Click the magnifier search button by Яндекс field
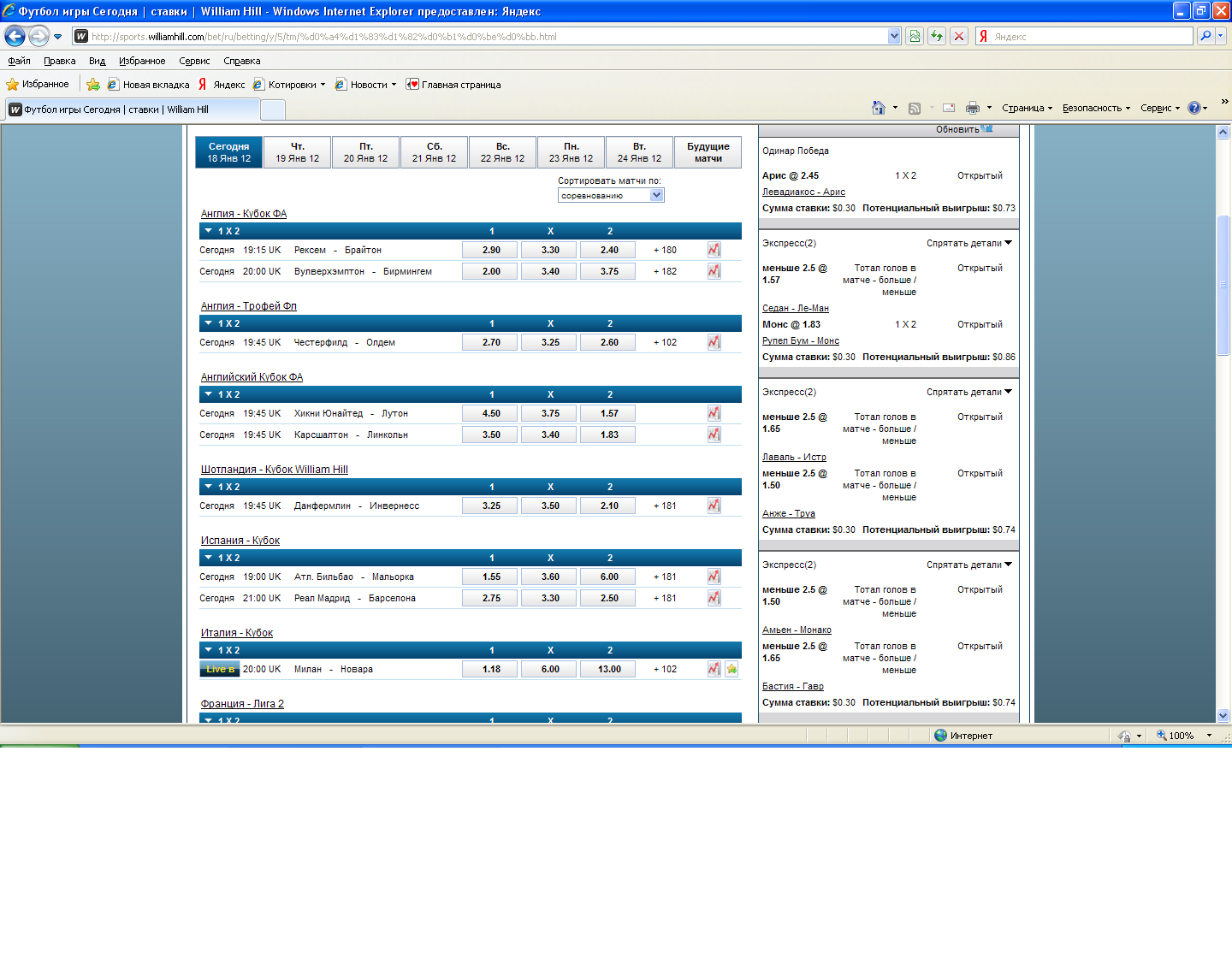The image size is (1232, 970). (1205, 36)
